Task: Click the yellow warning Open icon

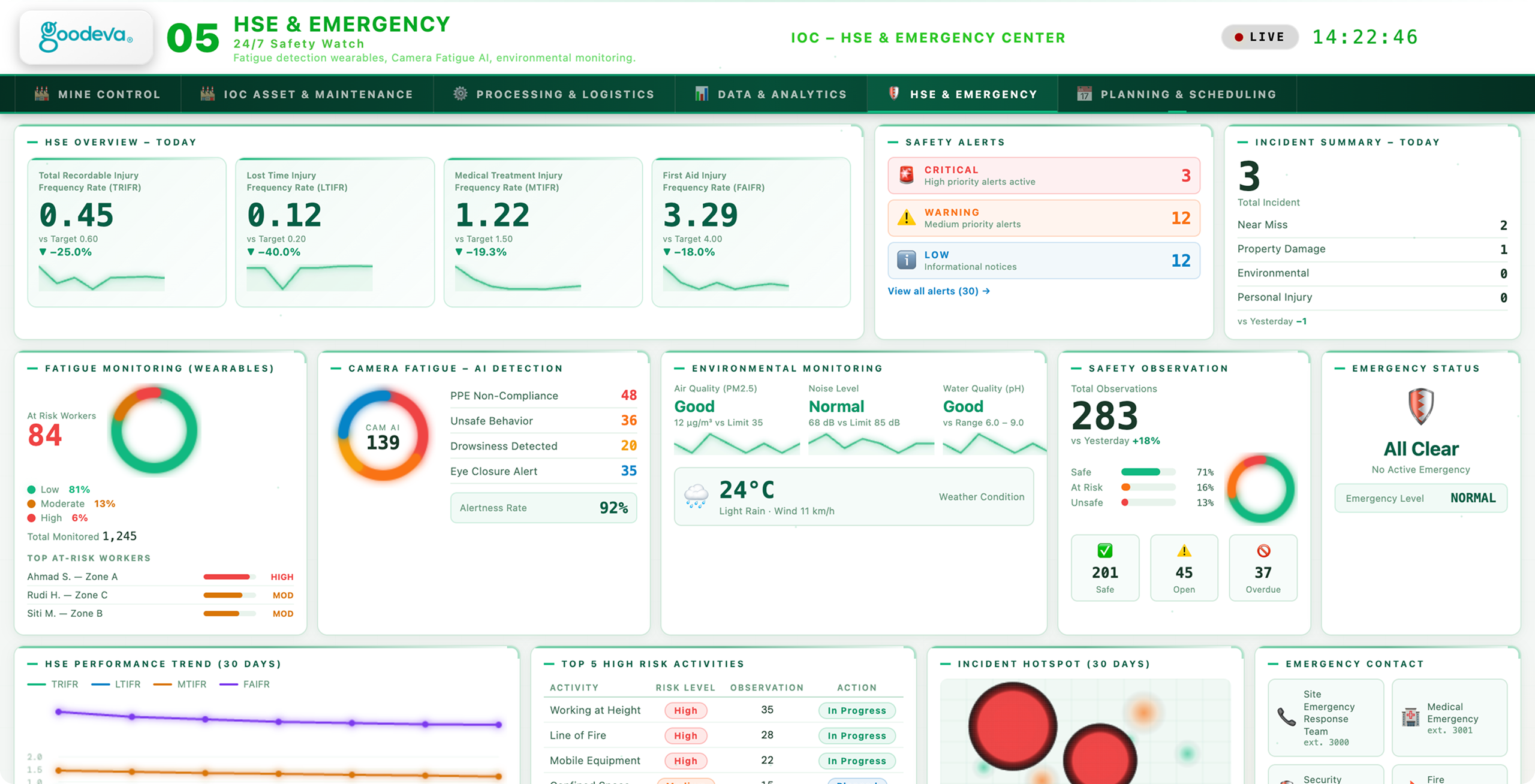Action: point(1184,550)
